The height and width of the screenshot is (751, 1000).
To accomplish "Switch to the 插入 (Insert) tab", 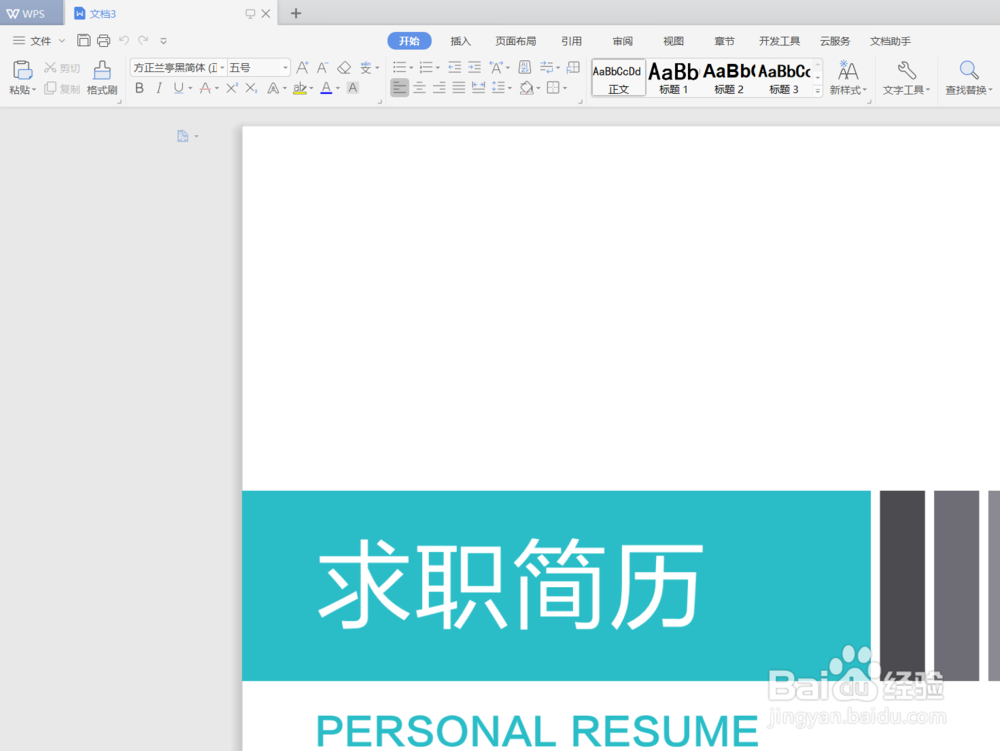I will pos(460,41).
